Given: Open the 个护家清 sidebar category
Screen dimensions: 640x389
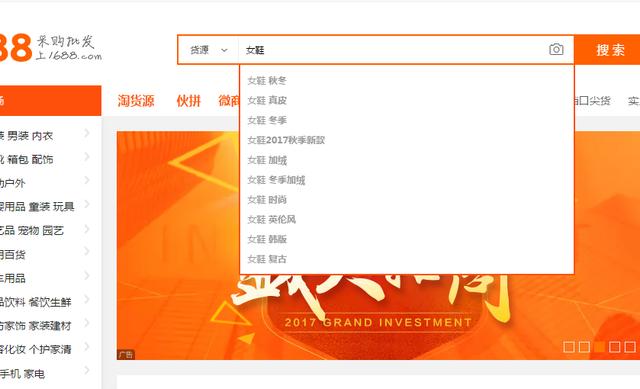Looking at the screenshot, I should point(49,349).
